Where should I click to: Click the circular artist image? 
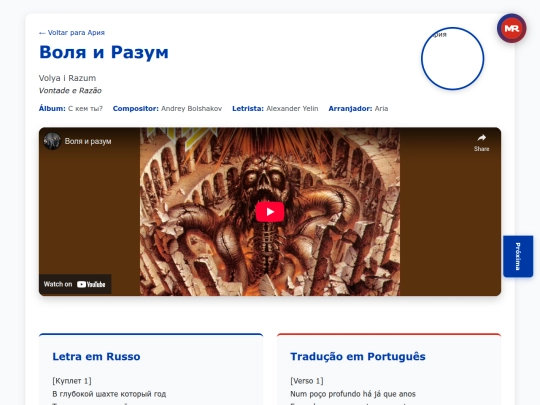[x=453, y=59]
